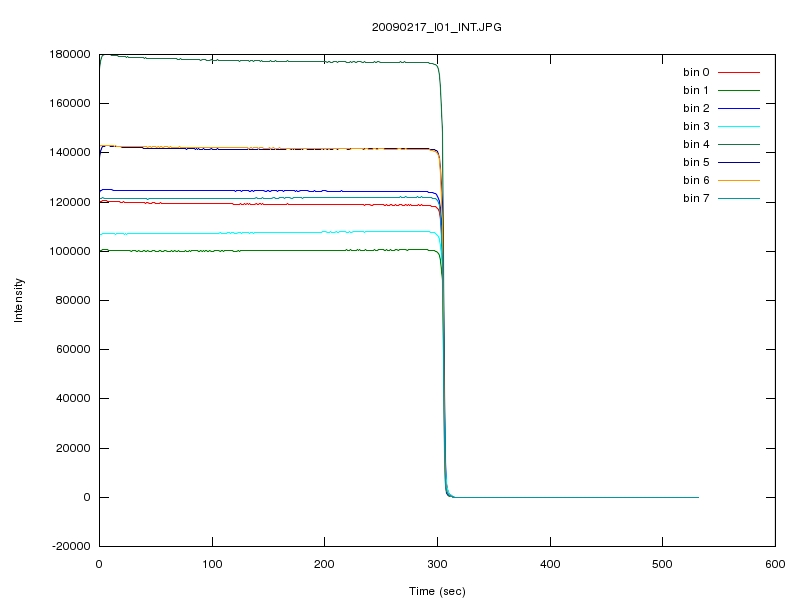Click the 180000 y-axis tick label
The image size is (800, 600).
pyautogui.click(x=69, y=54)
